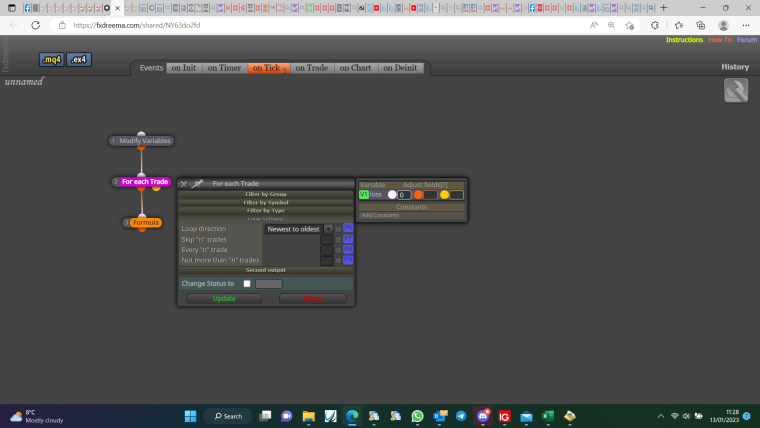Expand the Second output section
Image resolution: width=760 pixels, height=428 pixels.
tap(266, 270)
